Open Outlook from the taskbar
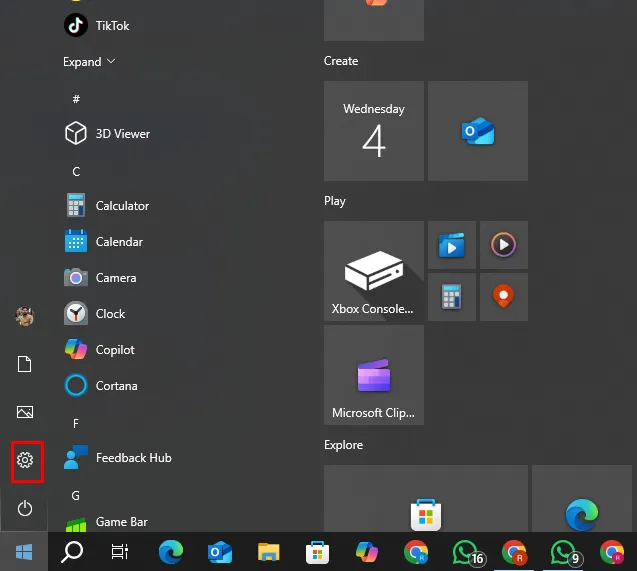Image resolution: width=637 pixels, height=571 pixels. coord(220,552)
